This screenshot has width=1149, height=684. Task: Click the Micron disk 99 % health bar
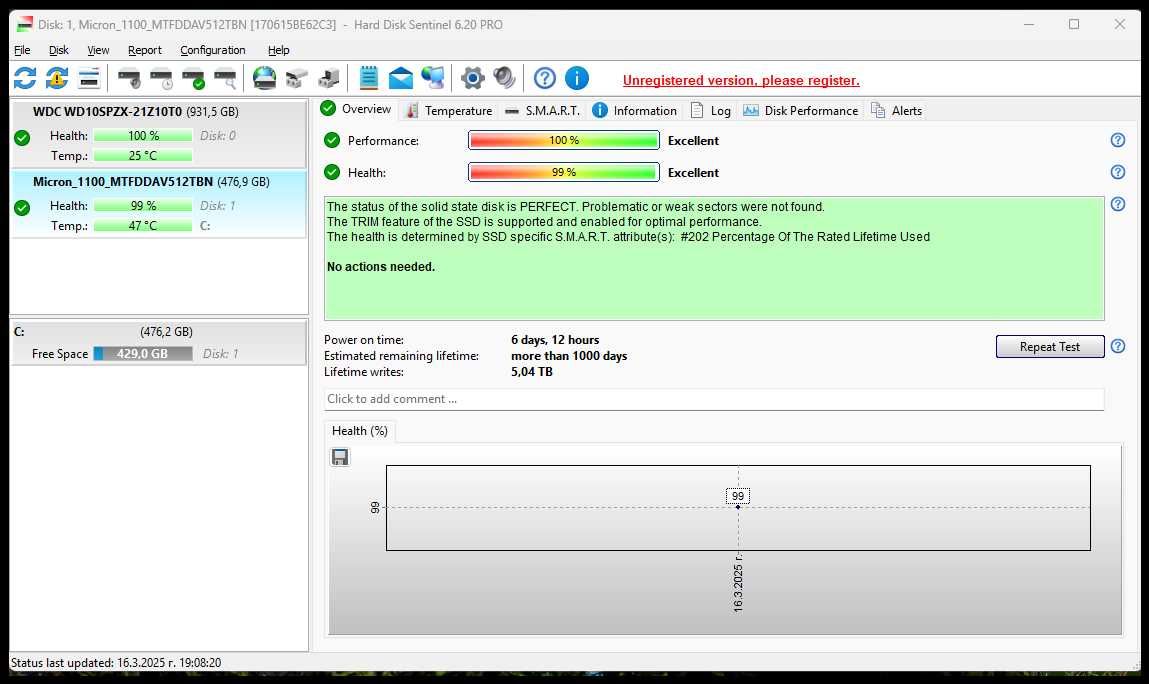pos(143,206)
